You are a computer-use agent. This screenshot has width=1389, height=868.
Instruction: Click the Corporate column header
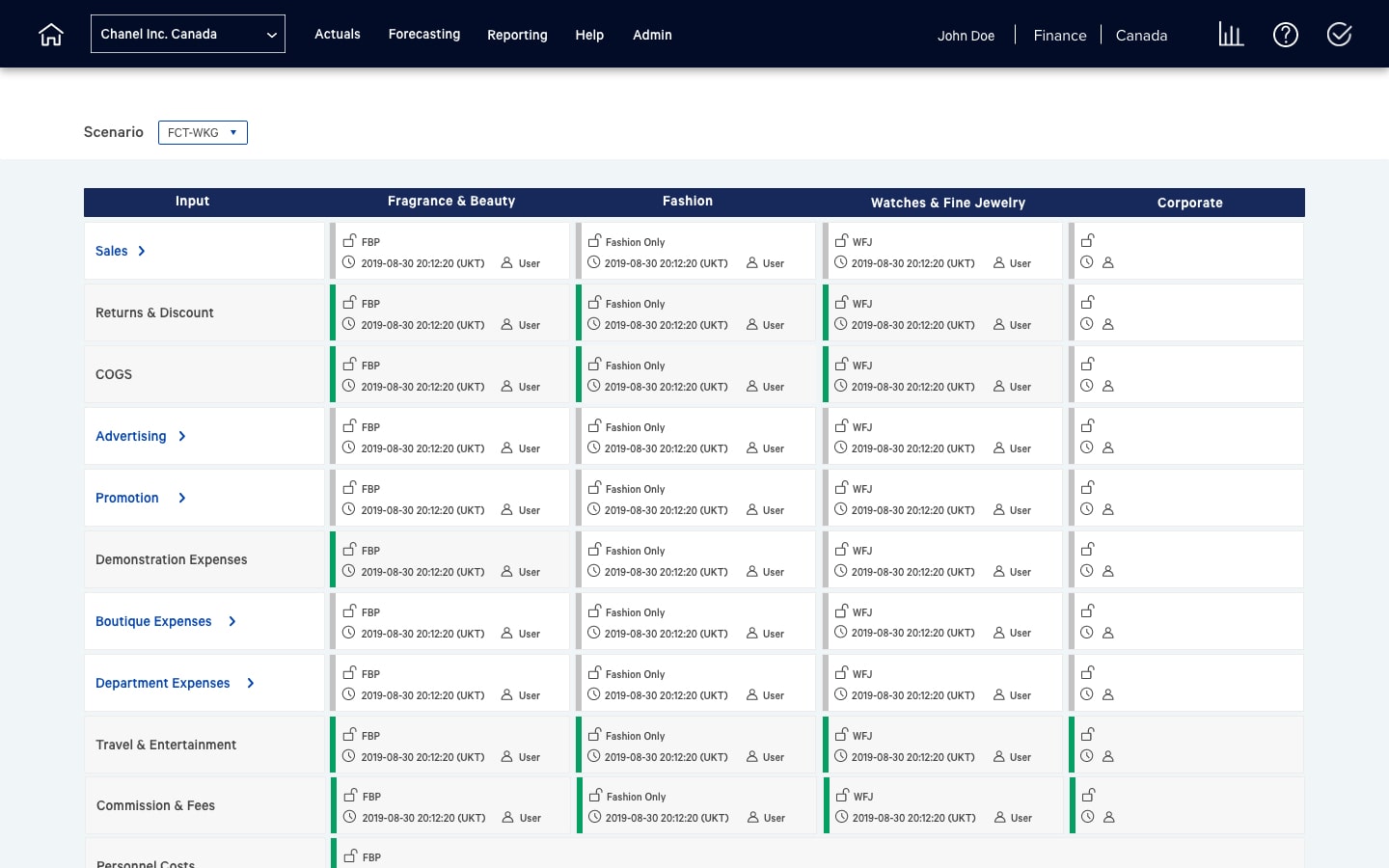(1189, 203)
